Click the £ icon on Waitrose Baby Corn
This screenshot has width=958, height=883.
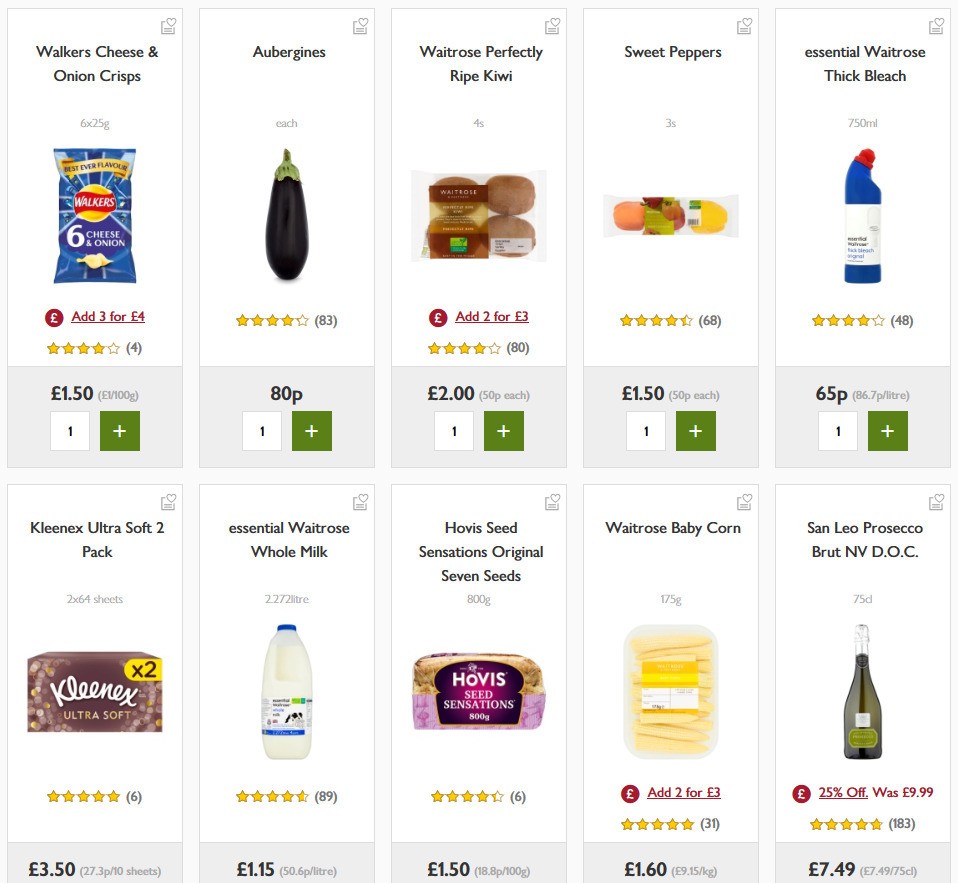(629, 792)
